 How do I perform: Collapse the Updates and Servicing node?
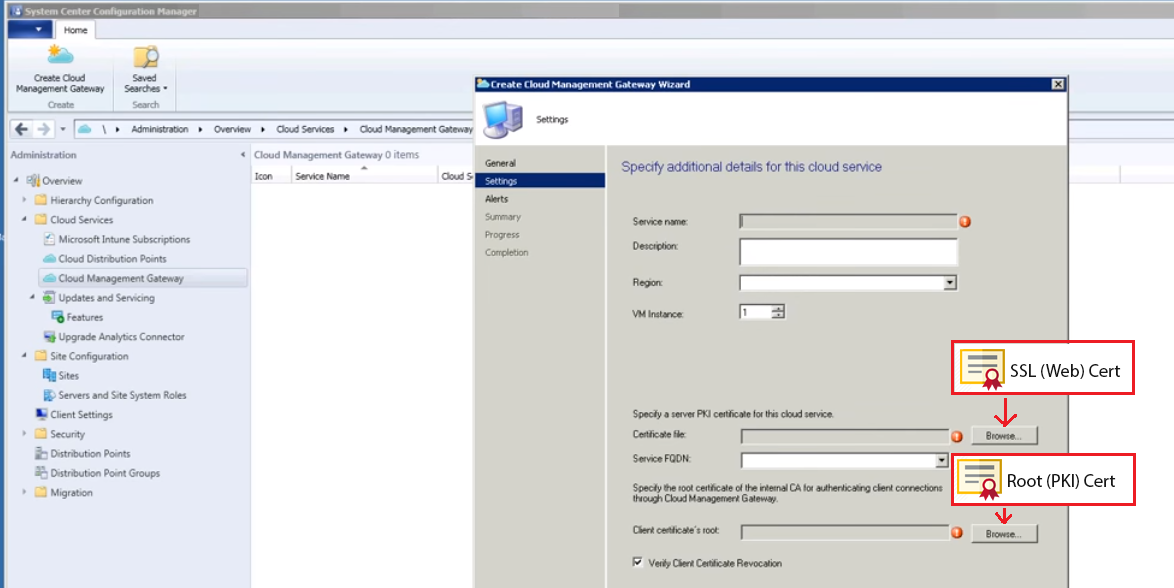point(33,297)
